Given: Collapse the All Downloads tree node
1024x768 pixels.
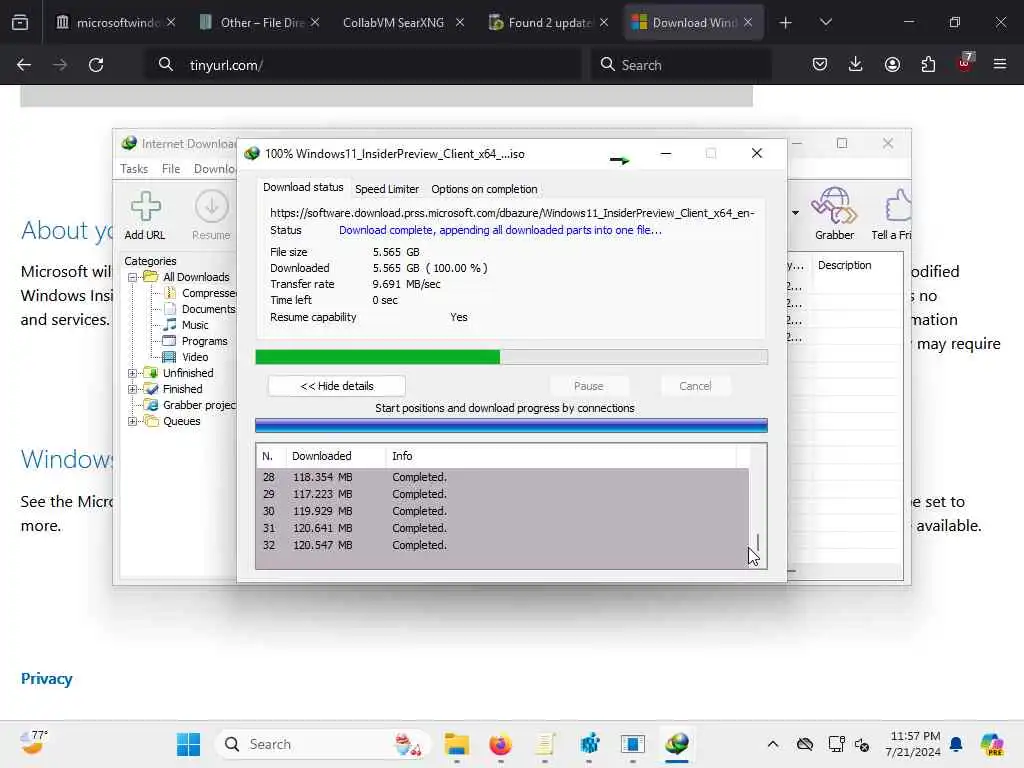Looking at the screenshot, I should click(x=133, y=277).
